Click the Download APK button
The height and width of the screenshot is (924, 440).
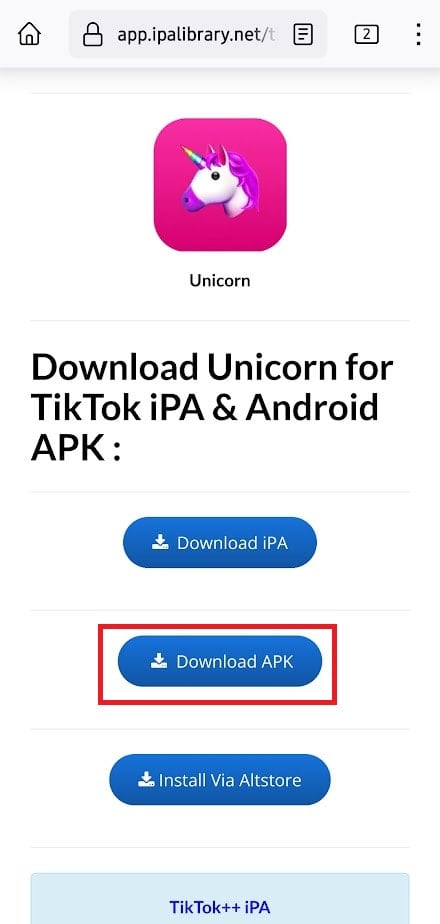coord(220,661)
